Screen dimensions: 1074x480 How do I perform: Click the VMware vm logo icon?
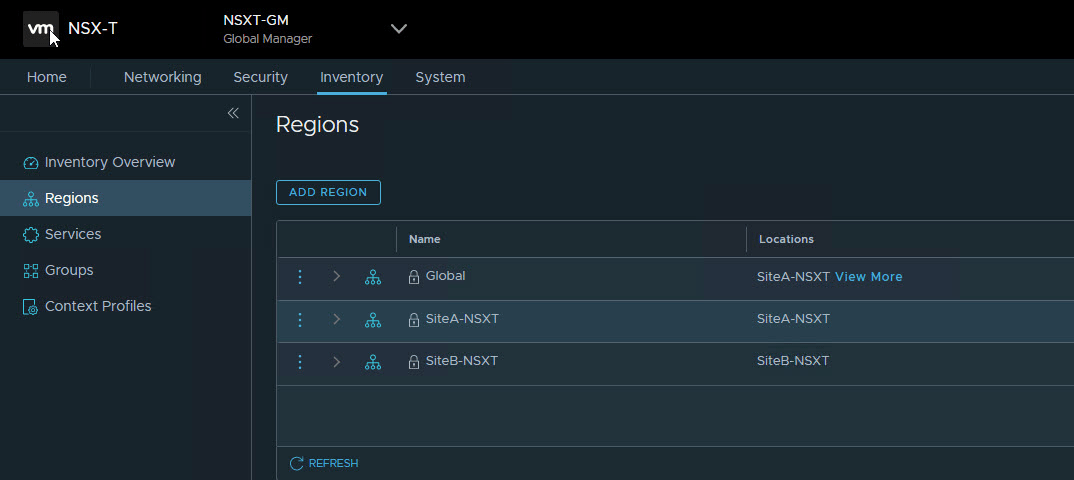click(40, 29)
